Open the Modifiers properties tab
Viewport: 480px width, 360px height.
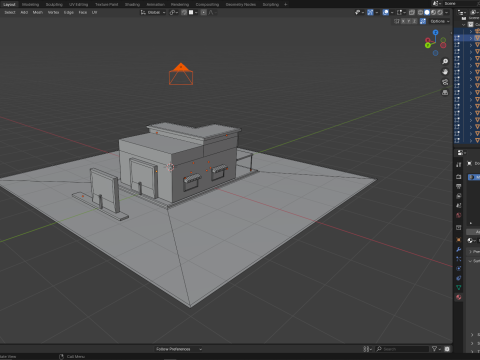pyautogui.click(x=459, y=249)
